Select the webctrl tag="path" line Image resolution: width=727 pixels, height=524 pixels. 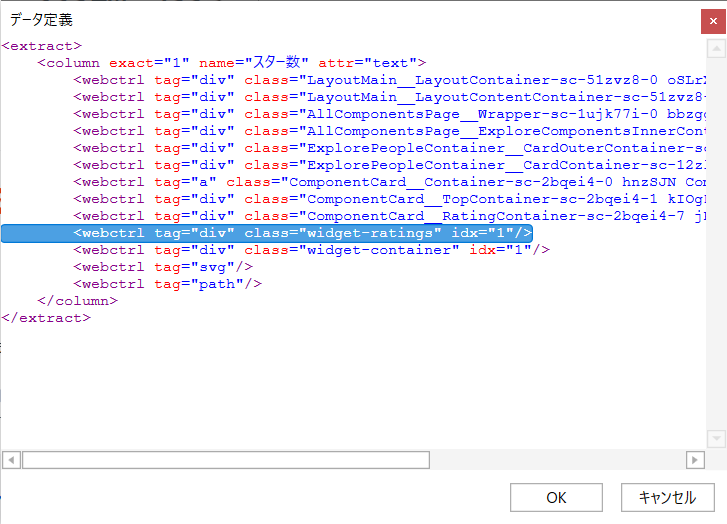167,284
